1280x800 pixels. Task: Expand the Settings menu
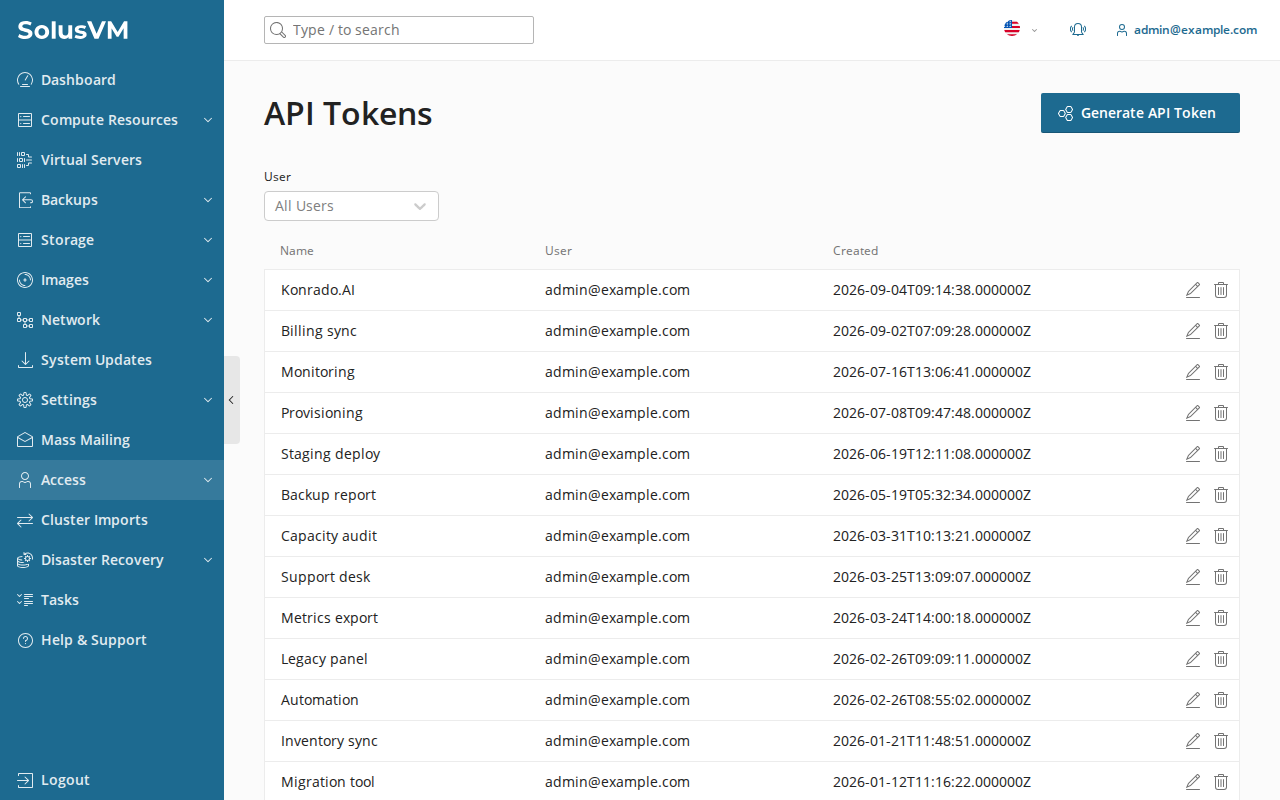[x=112, y=400]
